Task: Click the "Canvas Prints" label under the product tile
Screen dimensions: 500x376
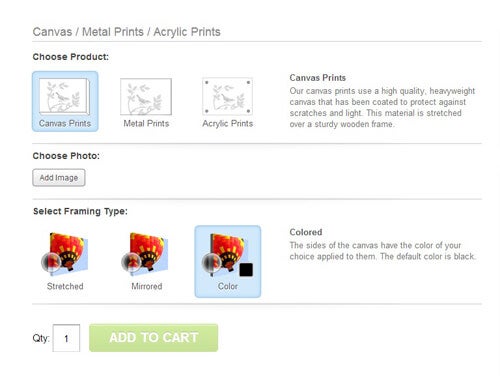Action: point(65,123)
